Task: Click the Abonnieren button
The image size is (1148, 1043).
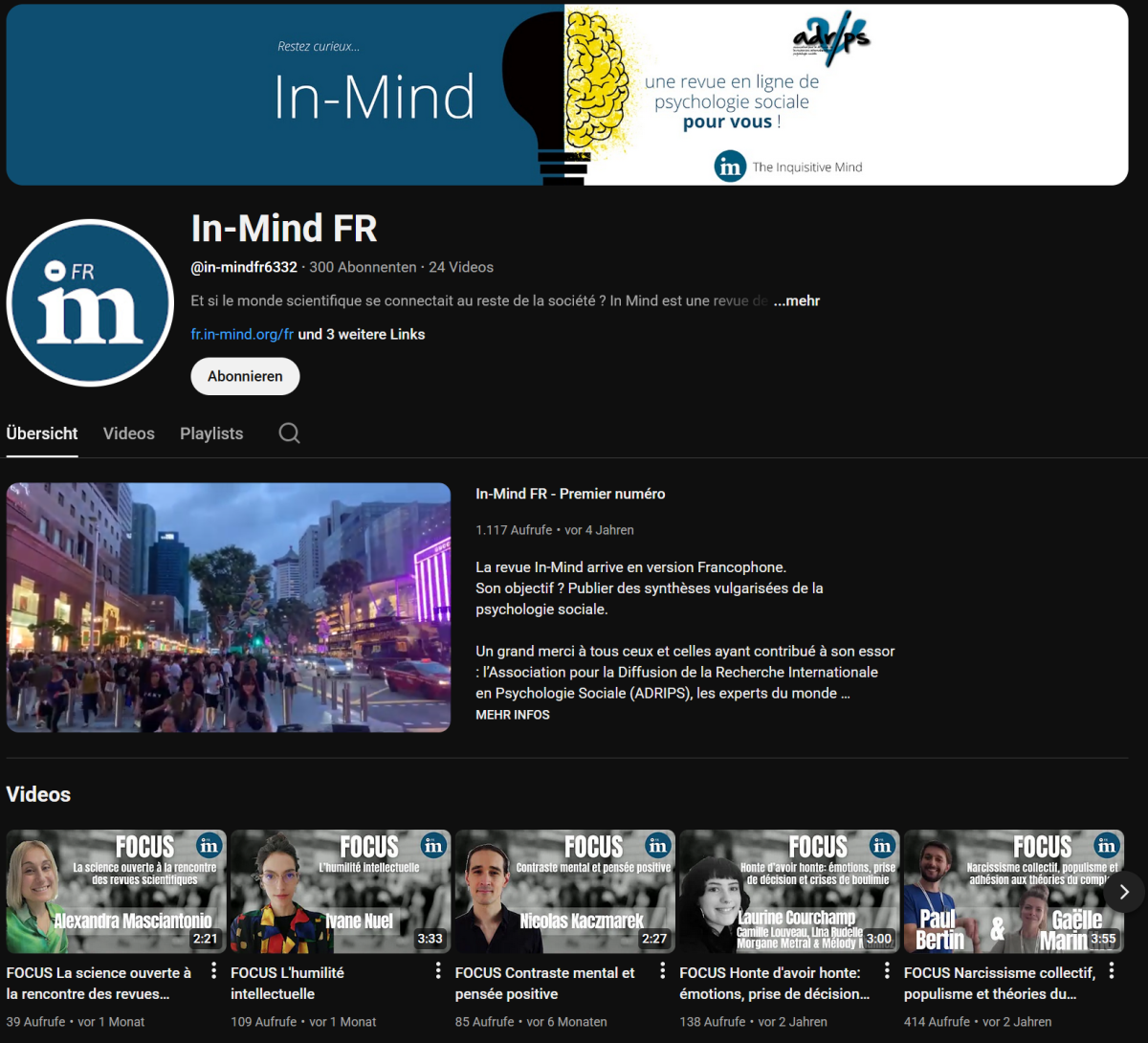Action: pos(245,376)
